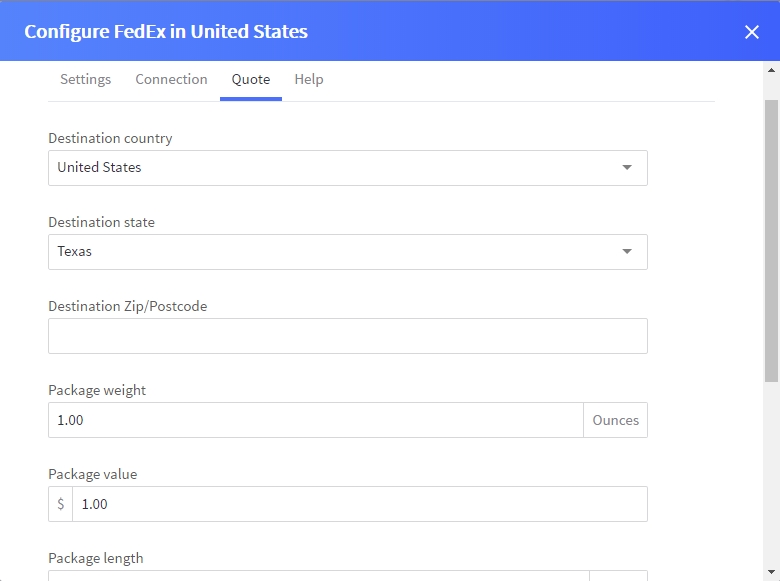Click the dollar sign currency prefix
780x581 pixels.
click(61, 504)
